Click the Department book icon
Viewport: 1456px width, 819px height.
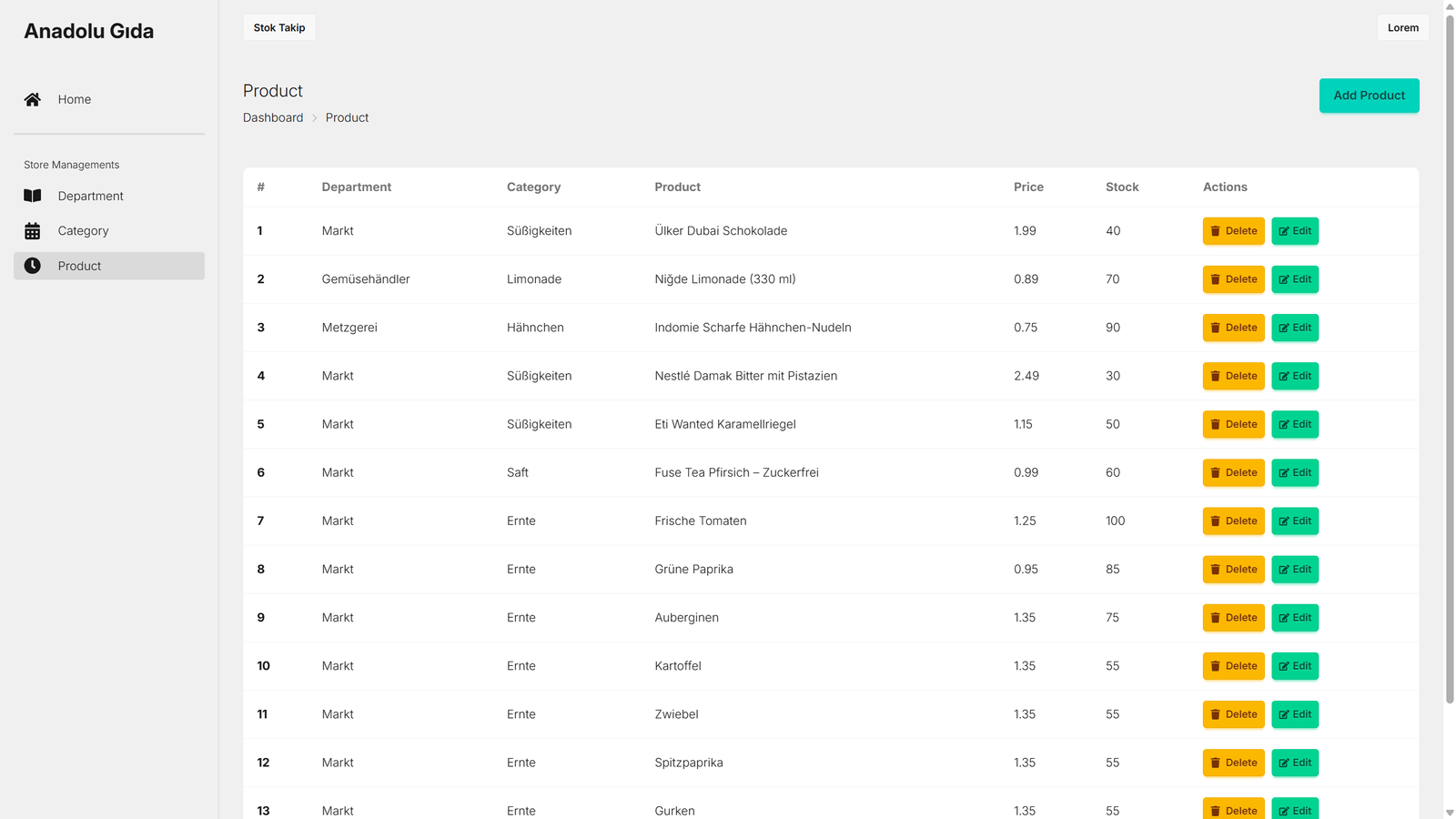click(33, 196)
